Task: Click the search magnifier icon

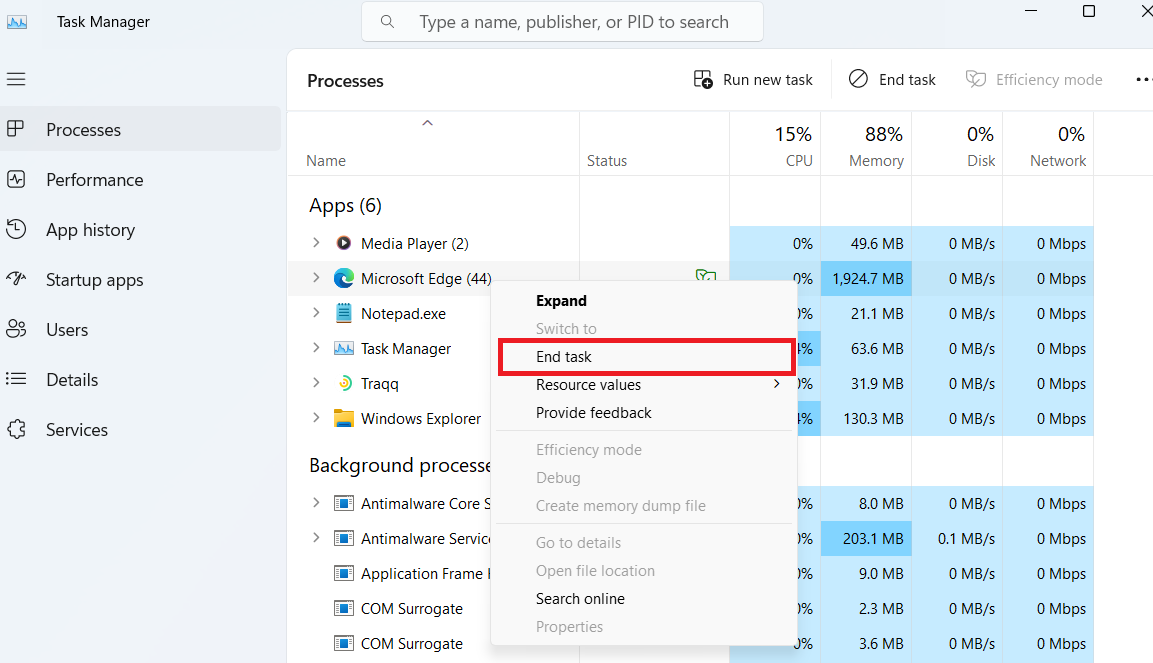Action: [388, 22]
